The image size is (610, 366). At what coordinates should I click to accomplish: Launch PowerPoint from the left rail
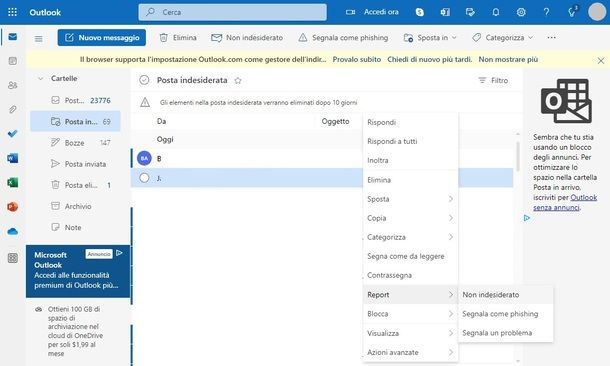[x=12, y=207]
